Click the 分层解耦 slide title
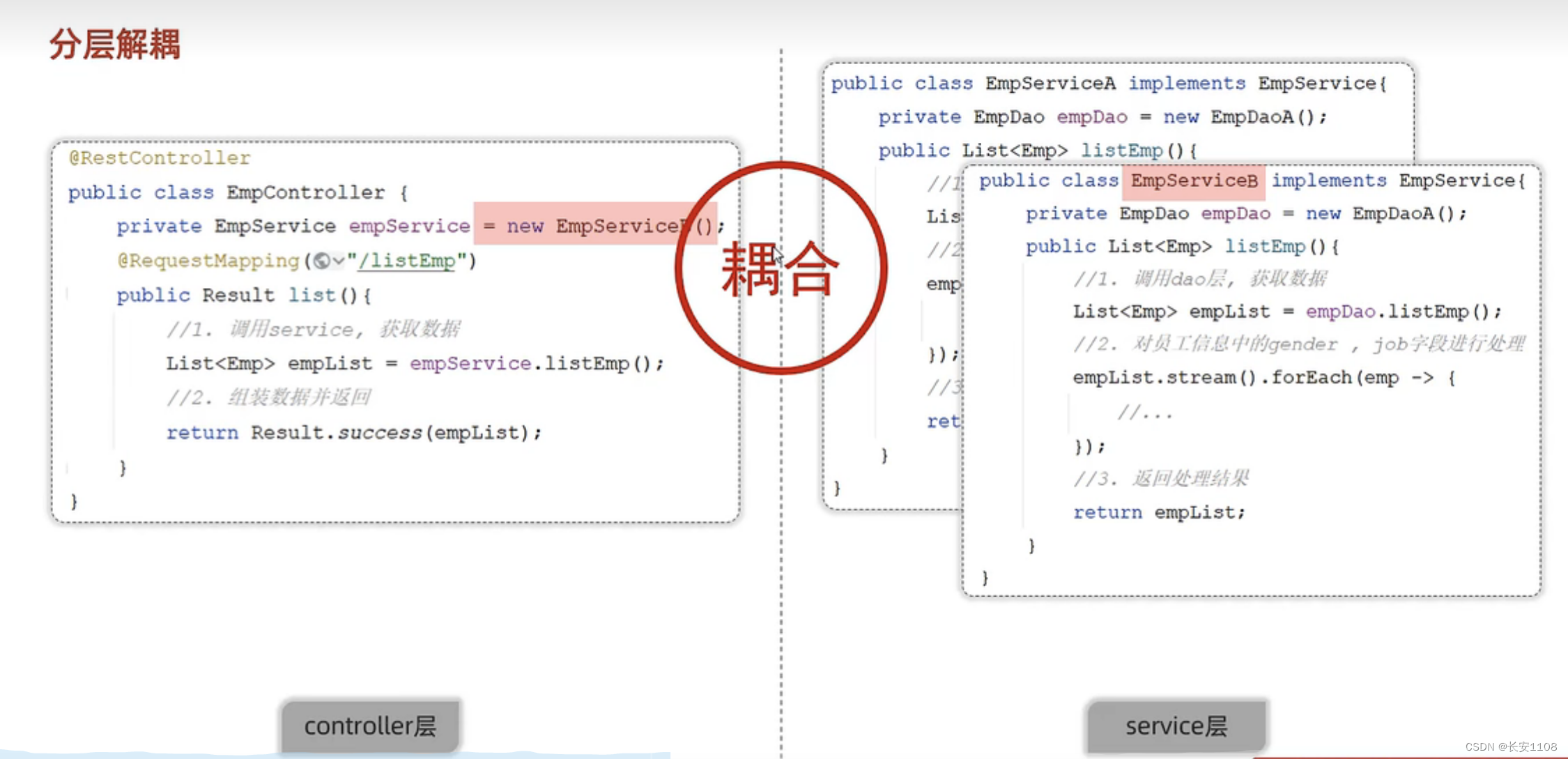This screenshot has width=1568, height=759. (x=115, y=44)
